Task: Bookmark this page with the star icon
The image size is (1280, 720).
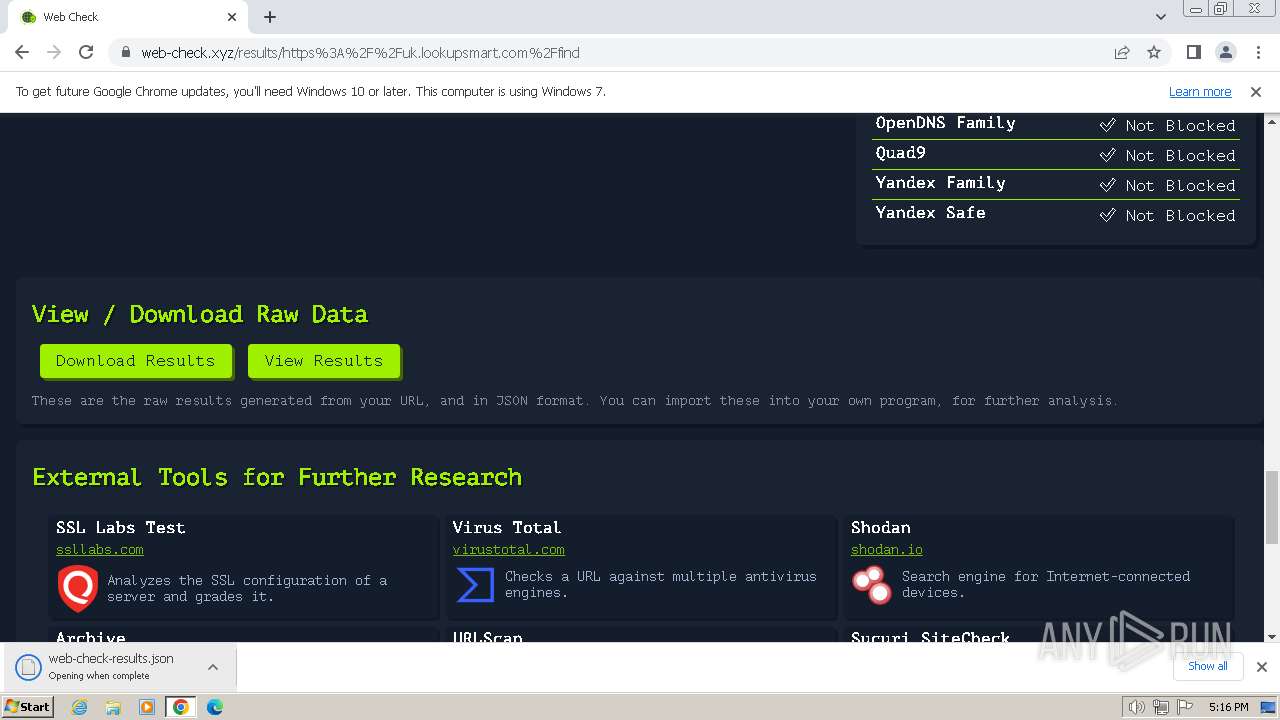Action: click(x=1154, y=52)
